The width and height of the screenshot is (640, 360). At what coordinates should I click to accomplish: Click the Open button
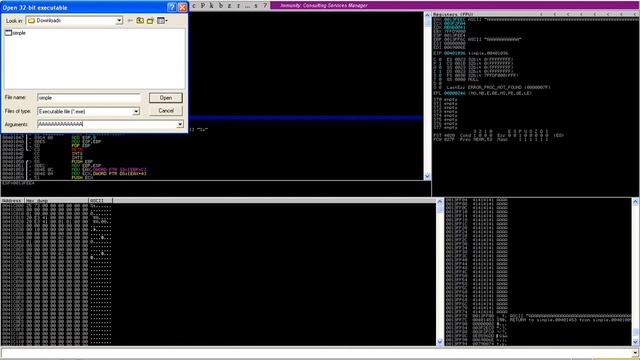(166, 98)
